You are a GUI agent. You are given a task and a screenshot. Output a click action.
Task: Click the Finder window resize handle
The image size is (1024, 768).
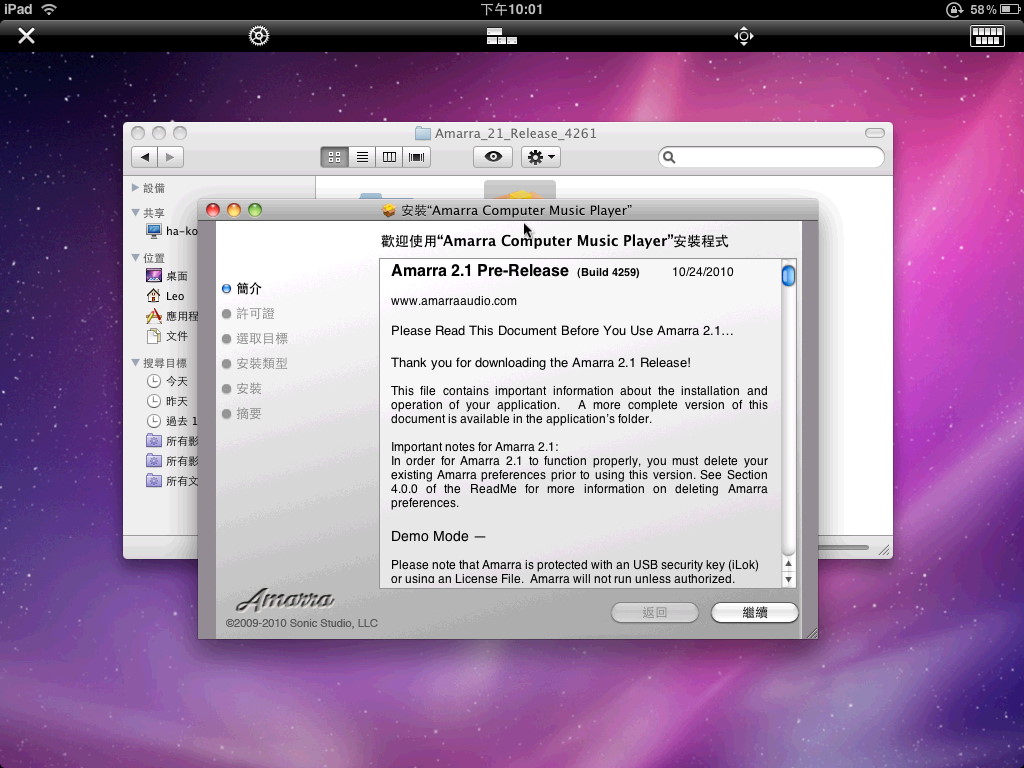(x=884, y=550)
